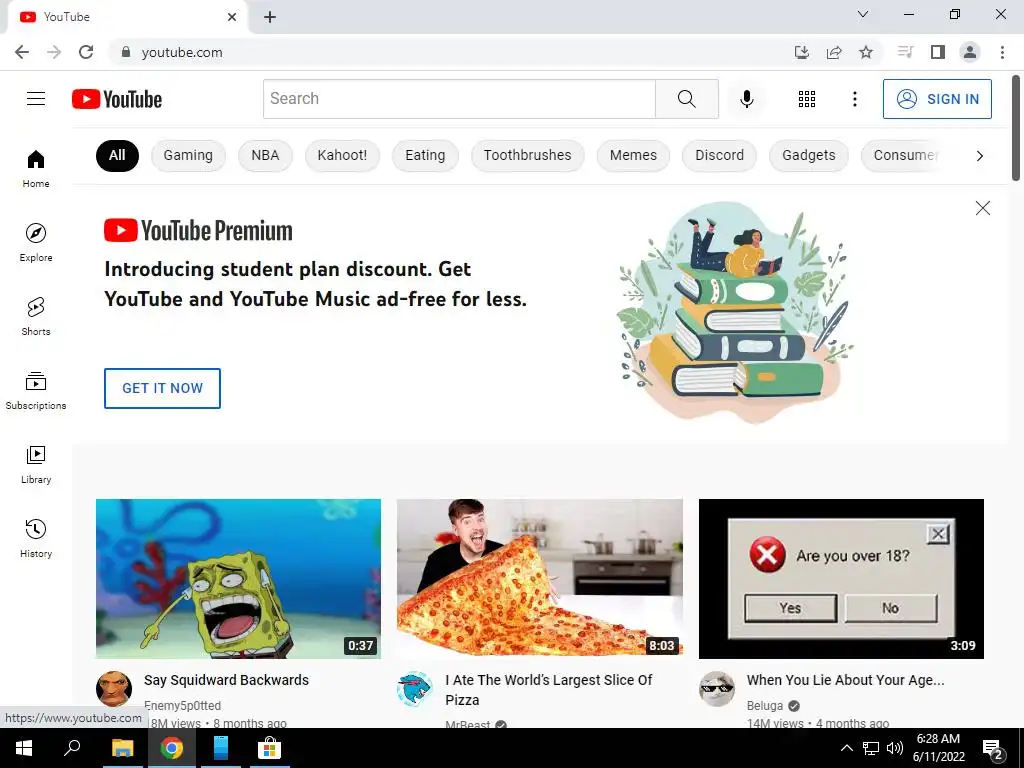Select the Memes chip

[633, 155]
